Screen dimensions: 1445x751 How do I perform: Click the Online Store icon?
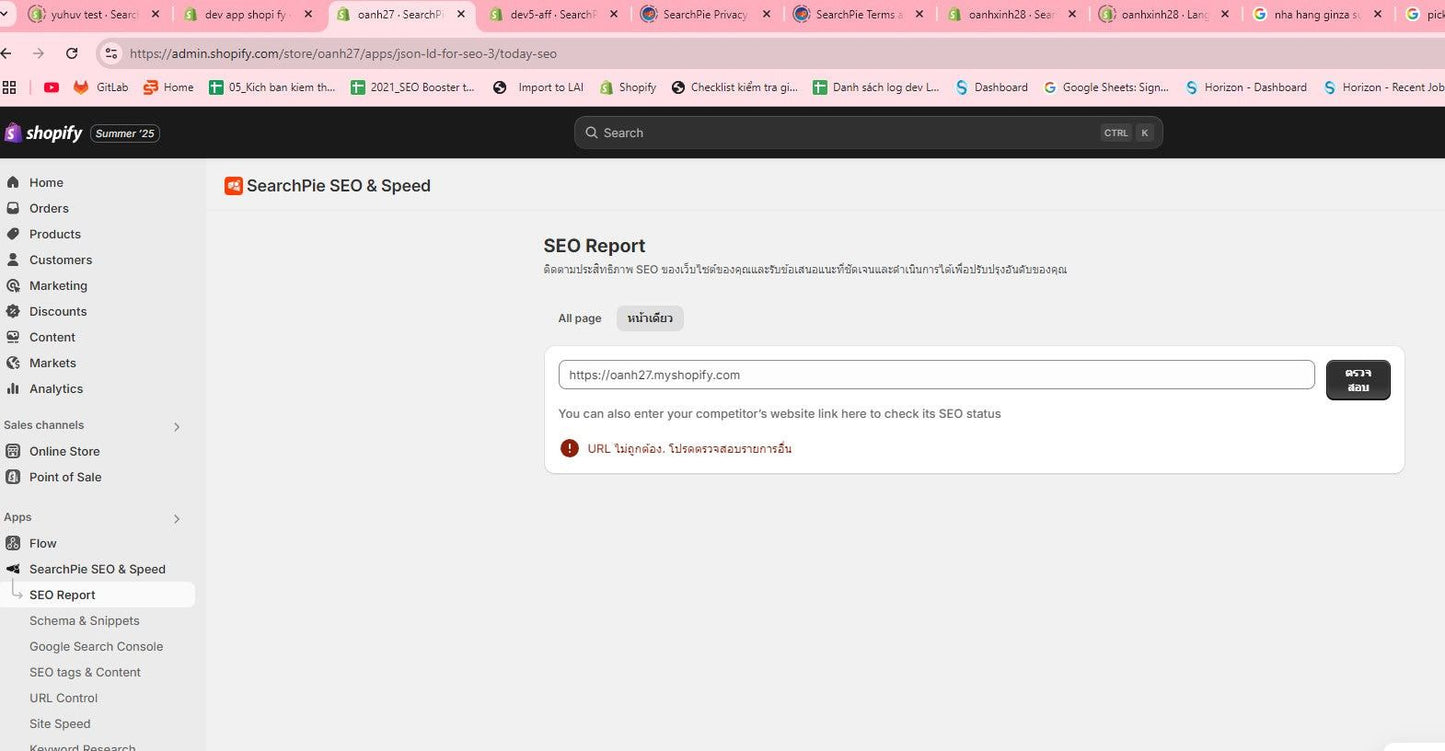coord(13,451)
